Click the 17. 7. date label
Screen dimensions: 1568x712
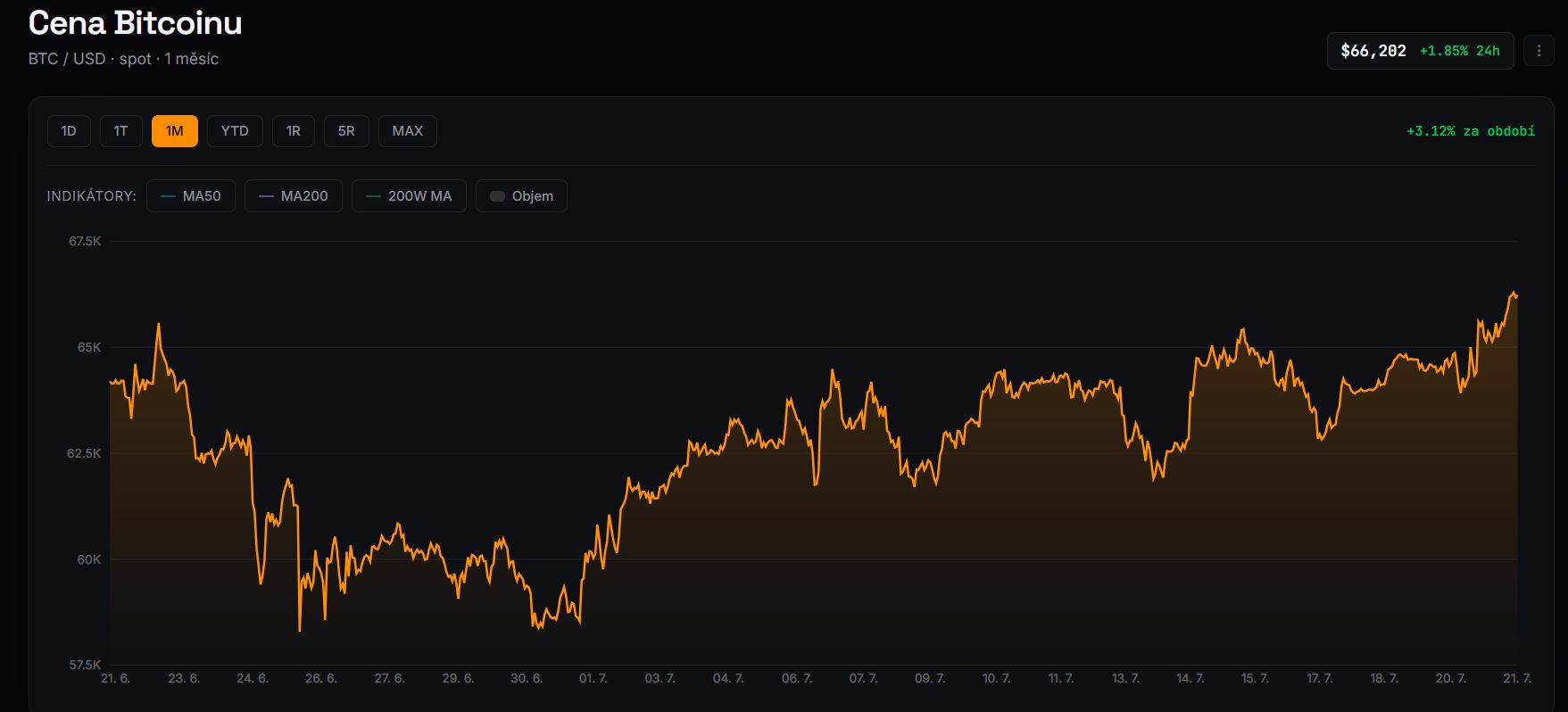click(1320, 678)
